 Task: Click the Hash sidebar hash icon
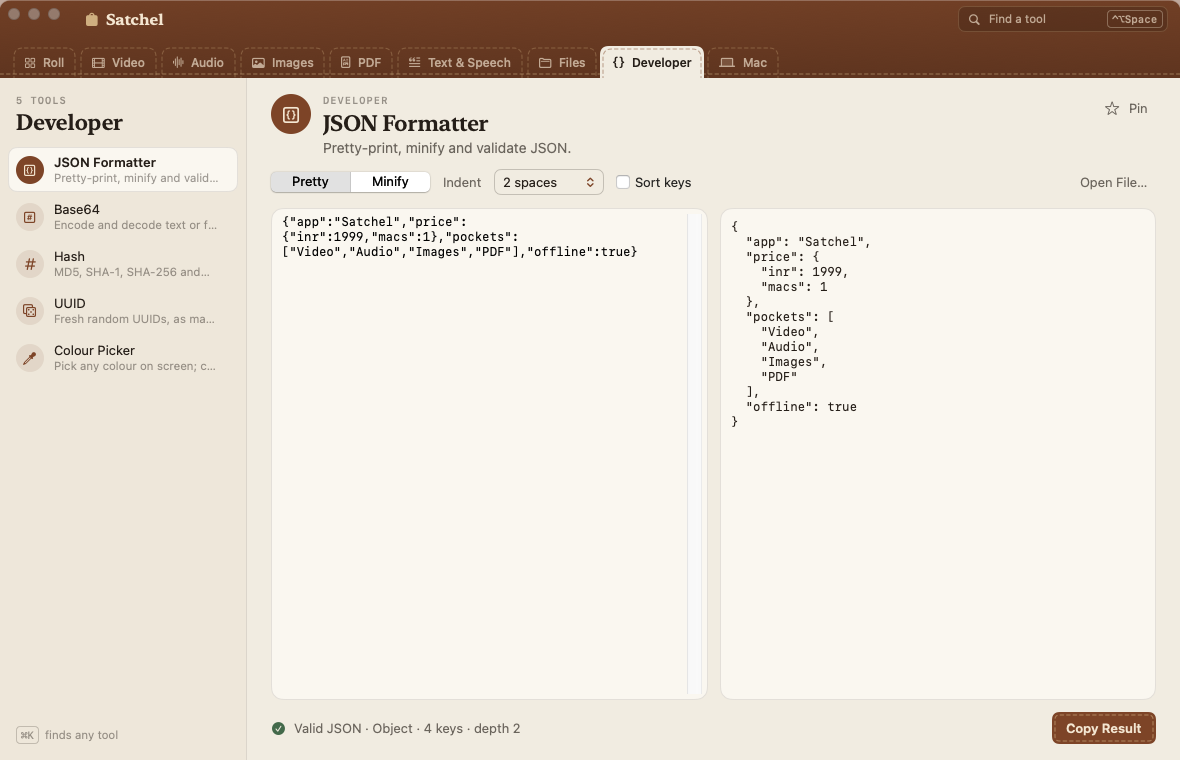30,264
